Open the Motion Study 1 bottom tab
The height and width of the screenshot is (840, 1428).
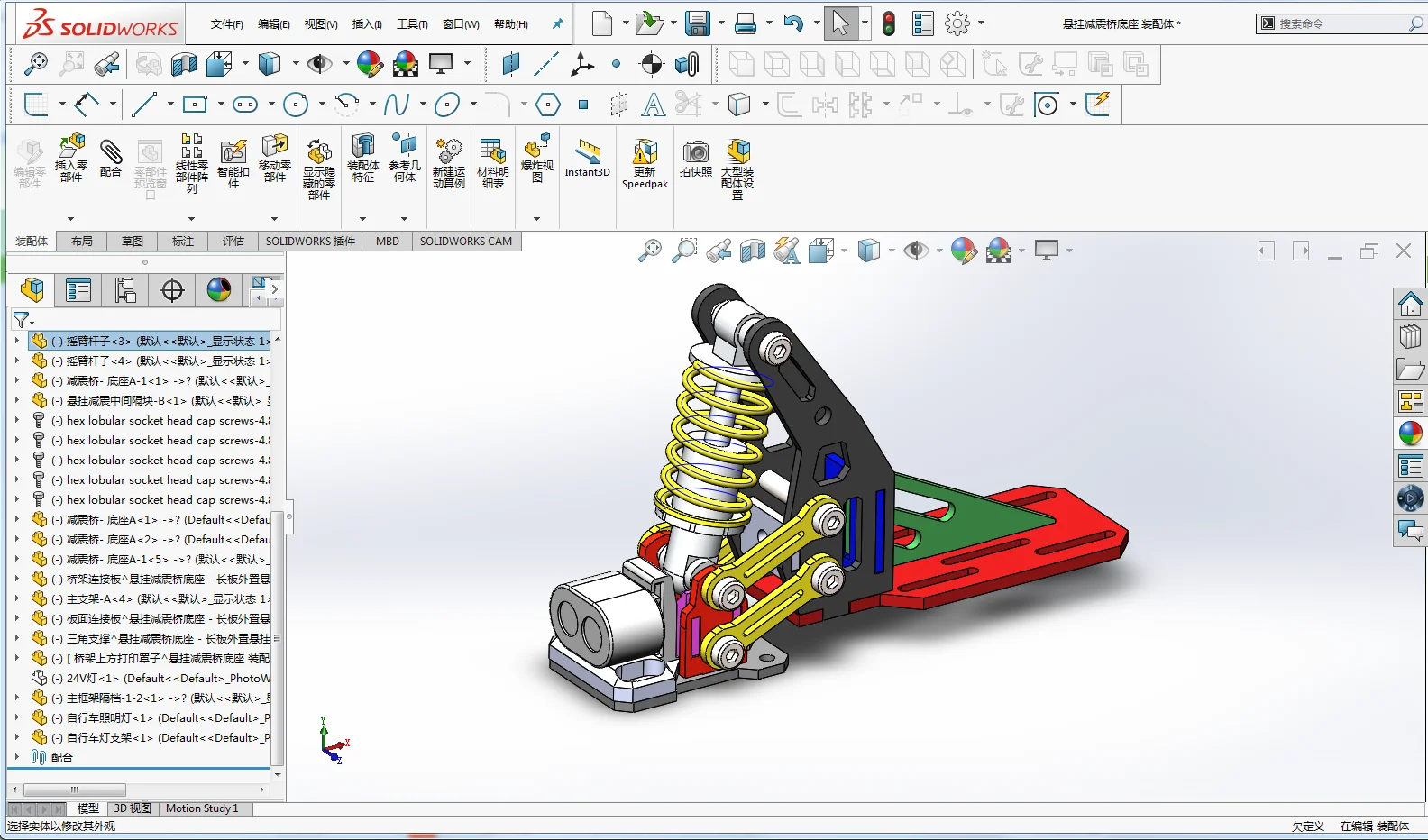pyautogui.click(x=202, y=808)
